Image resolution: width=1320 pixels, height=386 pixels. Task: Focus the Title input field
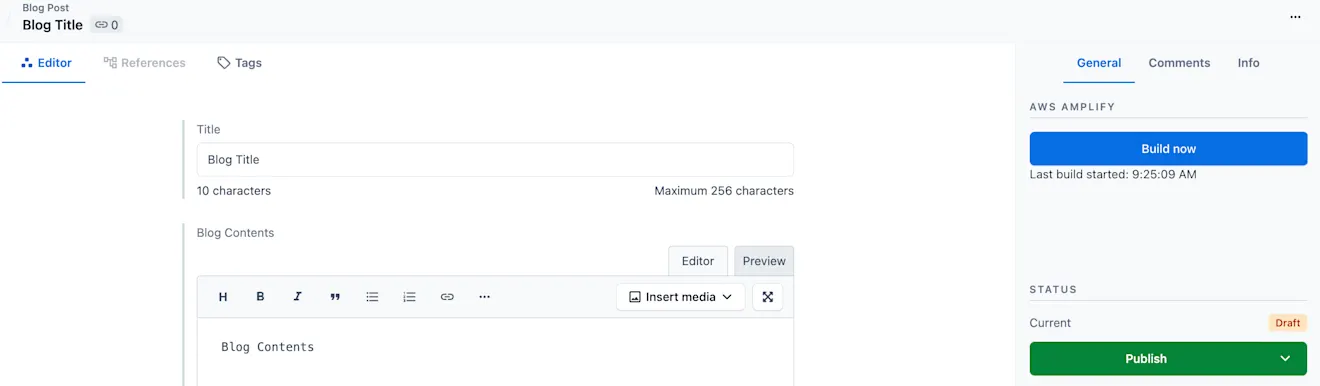tap(495, 160)
